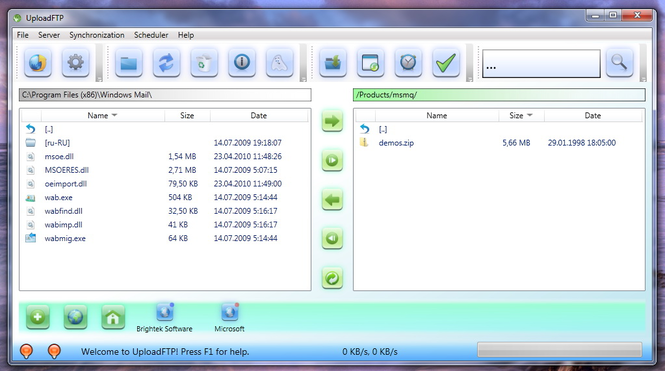Sort remote files by Name column header
The image size is (665, 371).
437,115
